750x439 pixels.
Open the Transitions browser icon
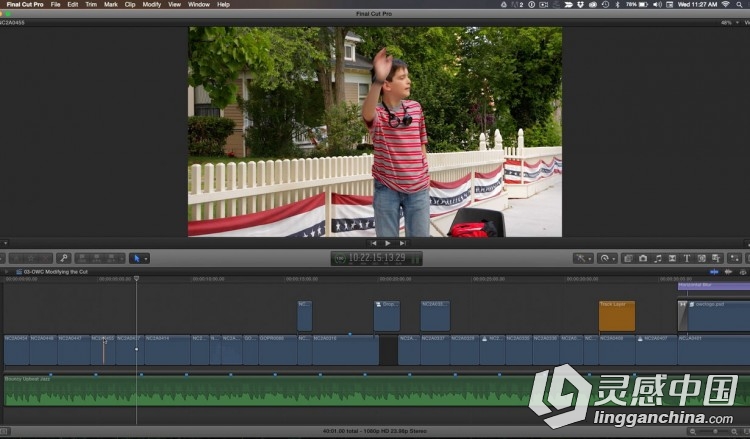pyautogui.click(x=672, y=259)
